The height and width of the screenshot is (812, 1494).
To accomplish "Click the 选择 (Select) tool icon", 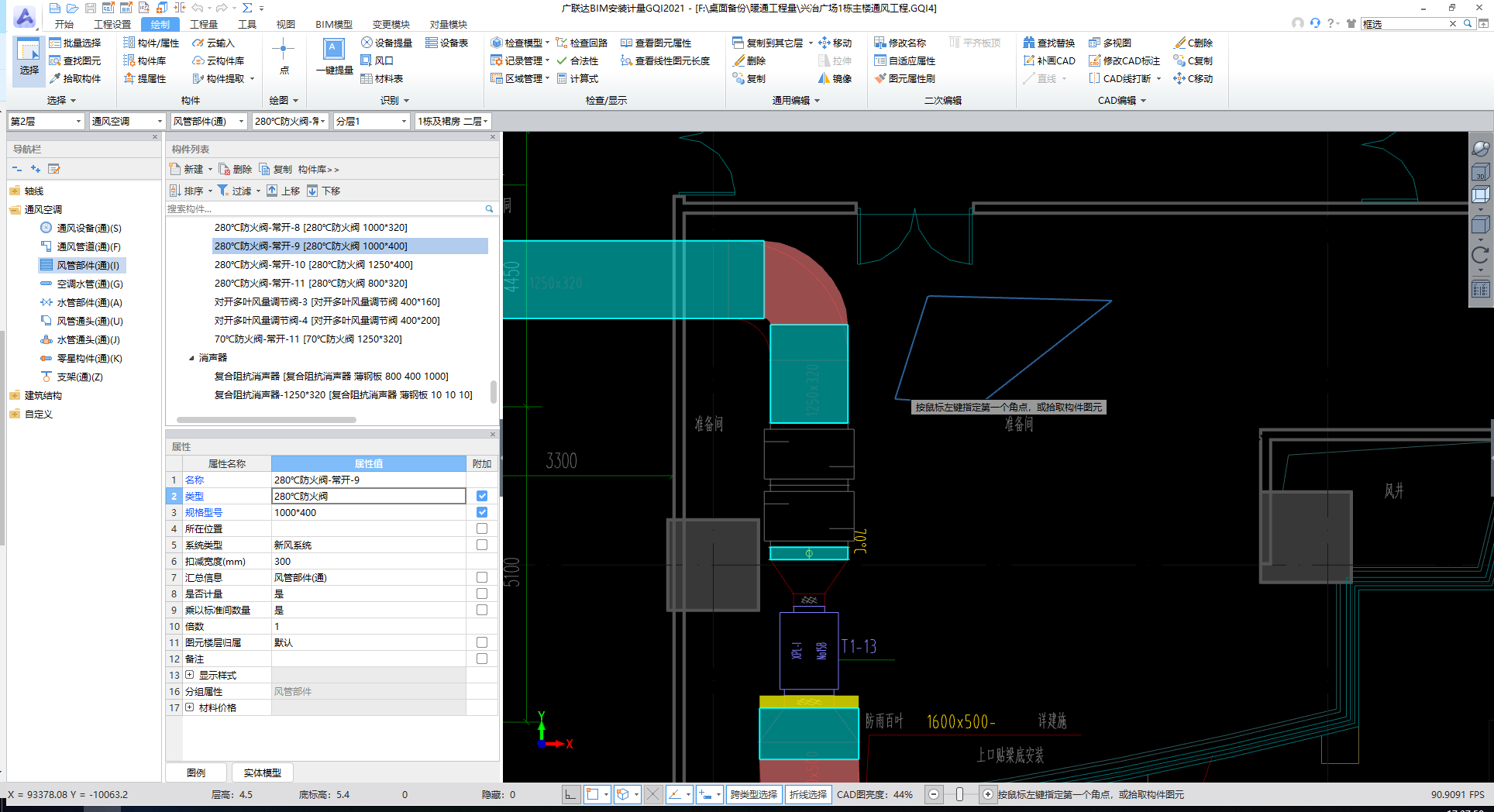I will tap(29, 58).
